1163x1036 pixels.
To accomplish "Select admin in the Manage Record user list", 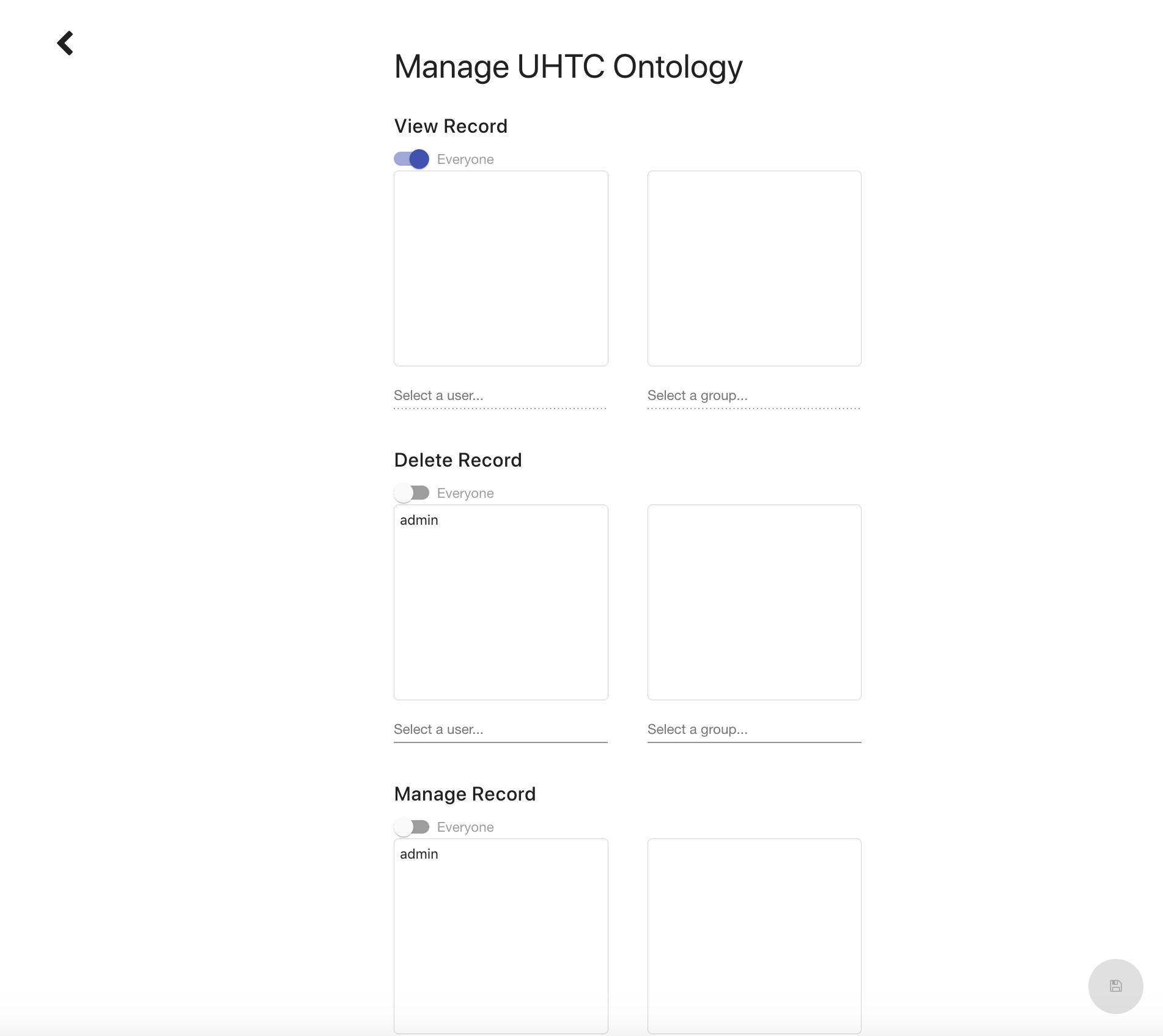I will 419,854.
